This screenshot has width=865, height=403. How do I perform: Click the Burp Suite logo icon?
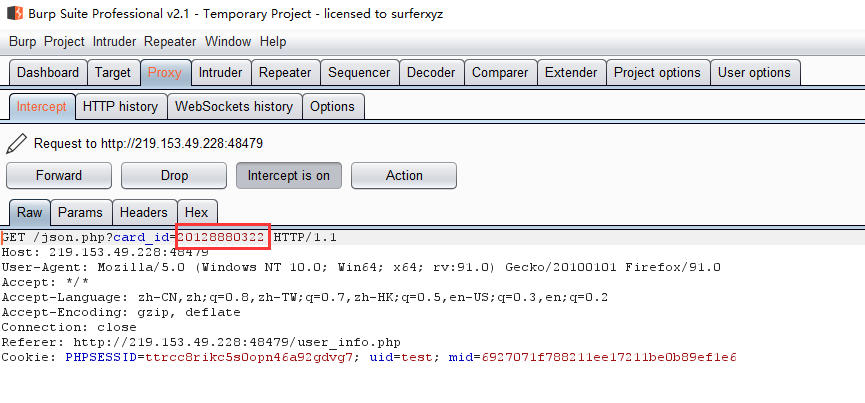coord(15,13)
